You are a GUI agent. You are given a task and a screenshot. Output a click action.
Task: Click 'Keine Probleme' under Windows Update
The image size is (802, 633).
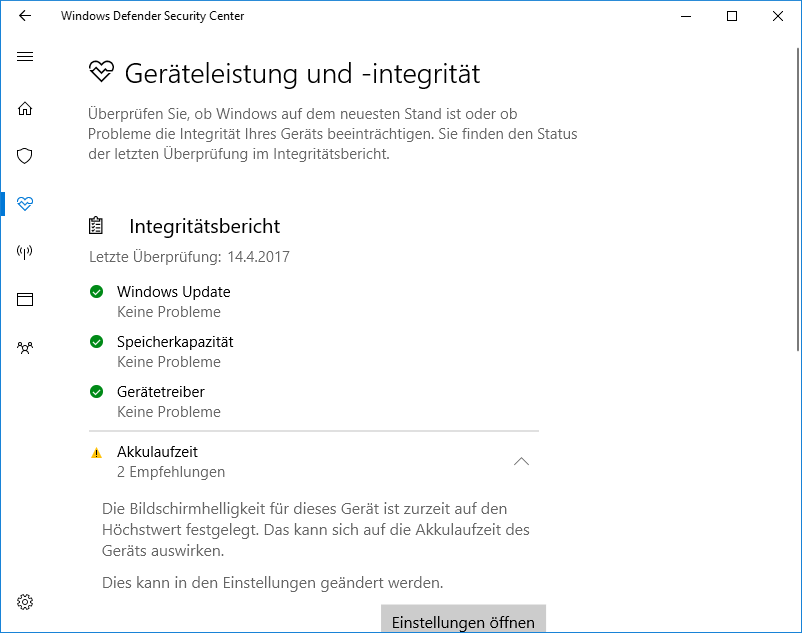coord(169,312)
